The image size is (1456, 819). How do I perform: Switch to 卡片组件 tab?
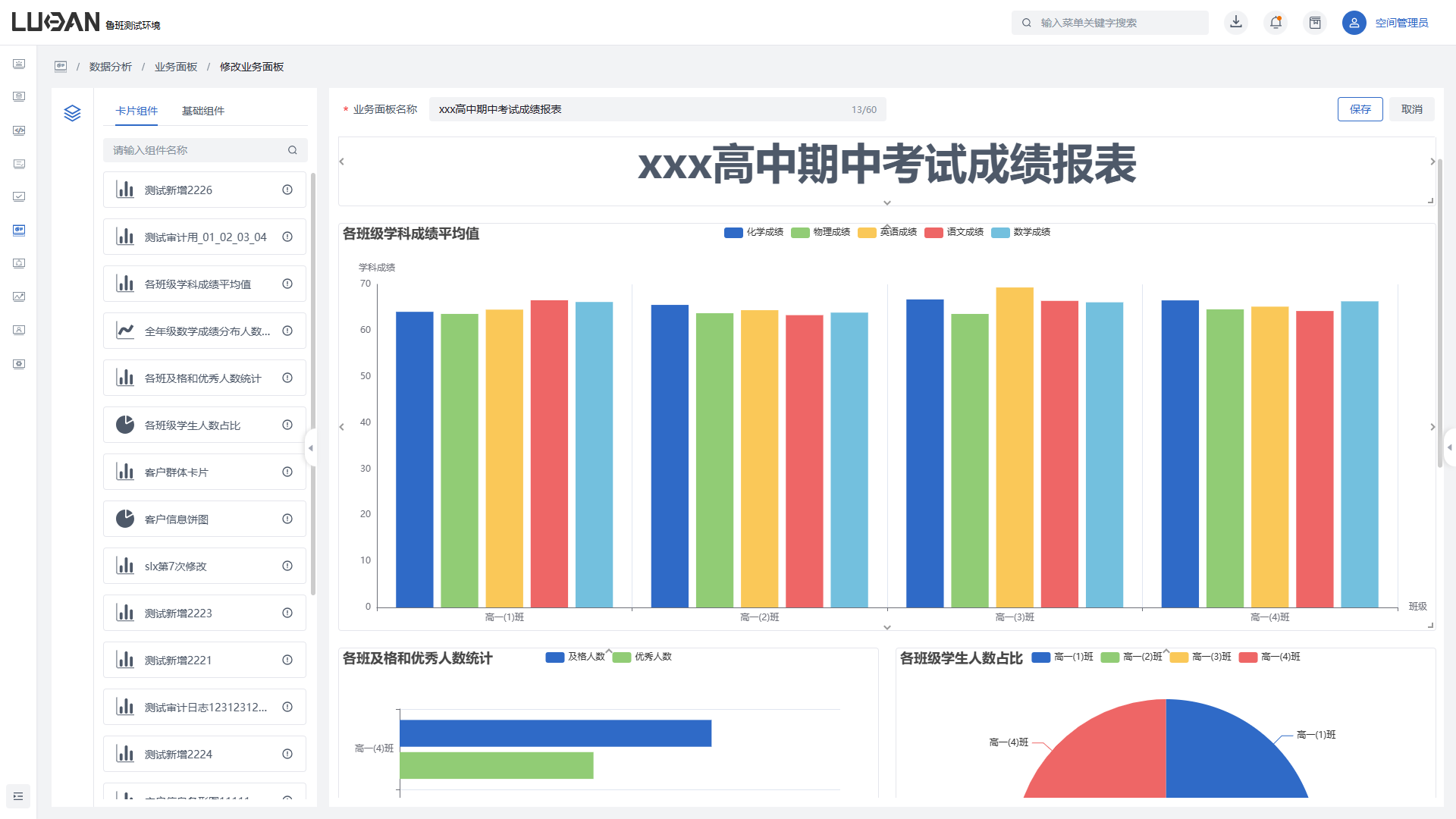point(136,111)
